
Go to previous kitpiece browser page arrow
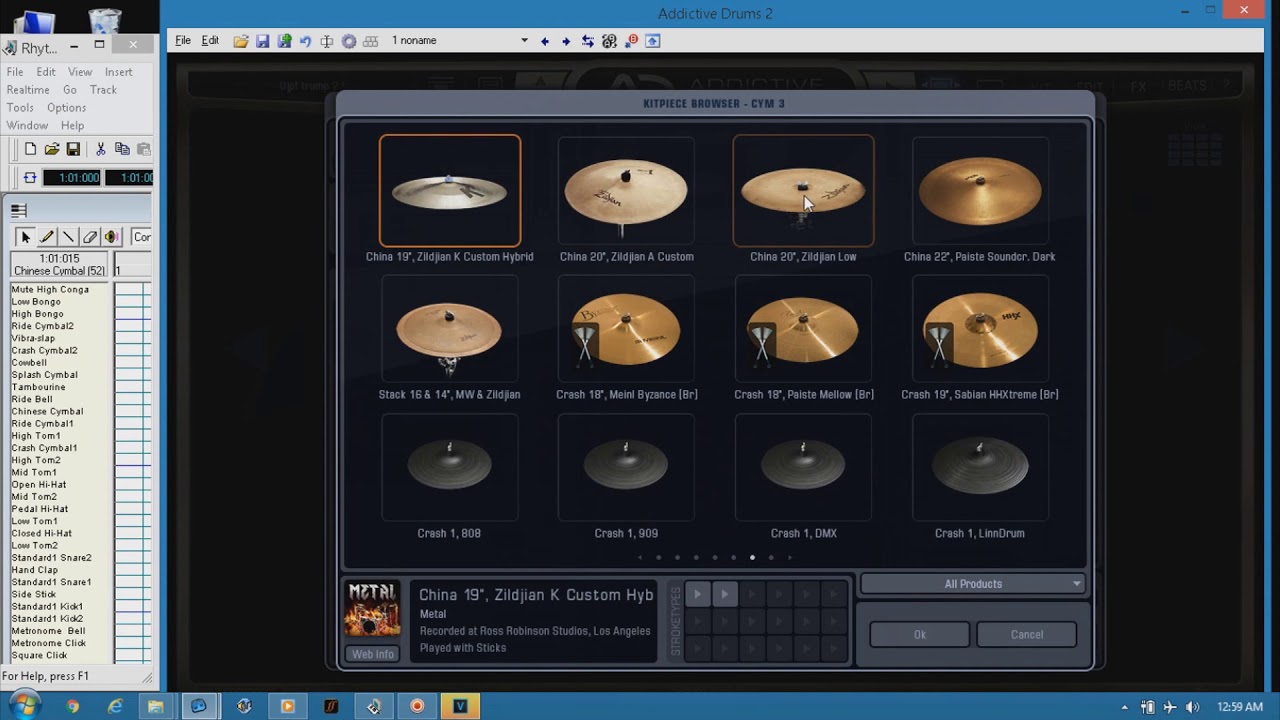pos(640,558)
